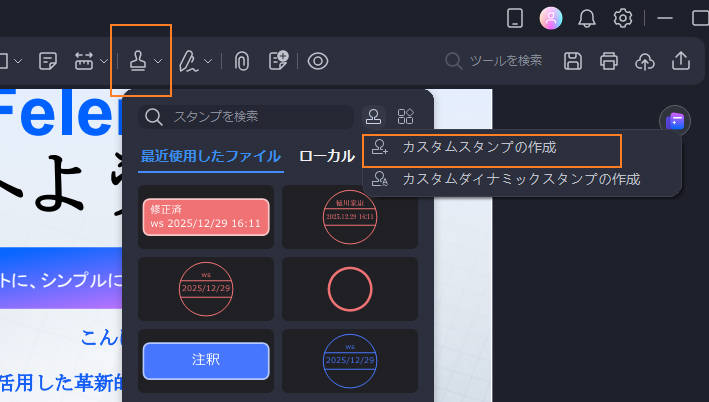Viewport: 709px width, 402px height.
Task: Select the measurement ruler tool
Action: tap(84, 61)
